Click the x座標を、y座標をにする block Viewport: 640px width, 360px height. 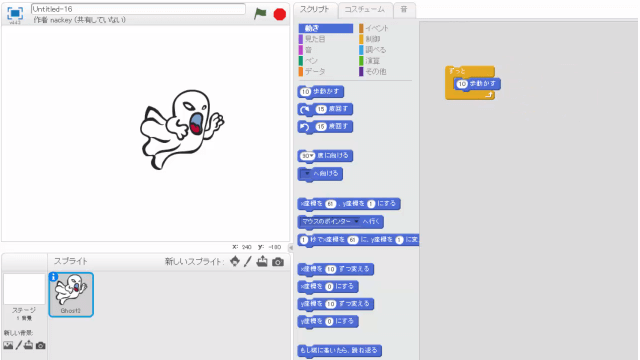point(349,204)
